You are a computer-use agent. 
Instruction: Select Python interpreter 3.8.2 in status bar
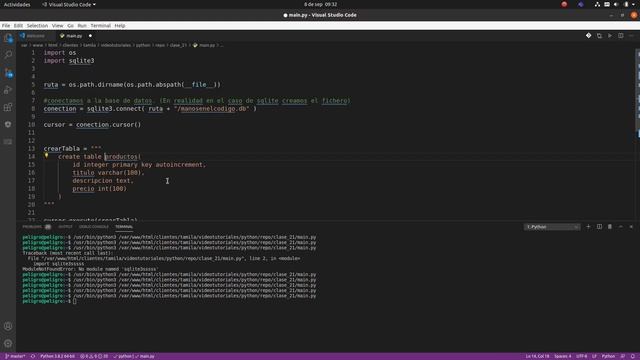(x=57, y=356)
